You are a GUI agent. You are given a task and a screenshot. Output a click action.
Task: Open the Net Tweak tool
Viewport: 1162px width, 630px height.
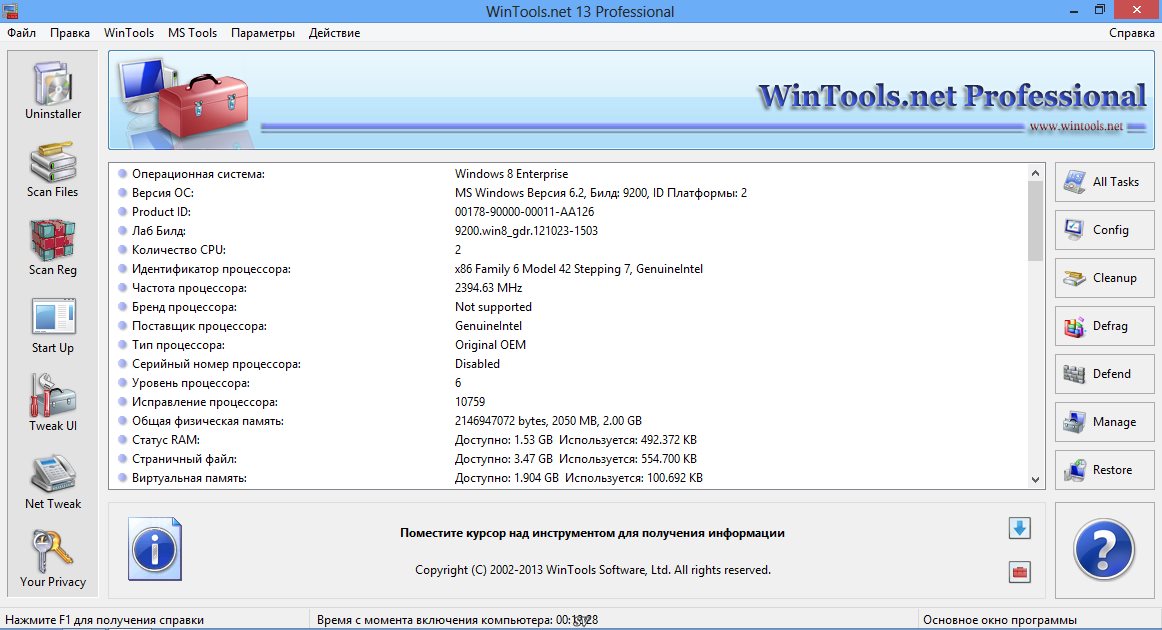click(x=53, y=481)
